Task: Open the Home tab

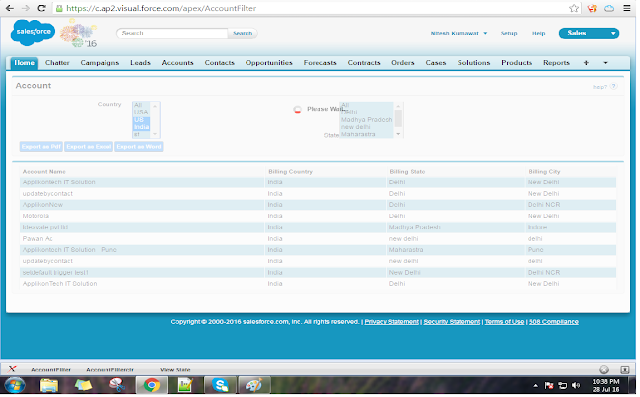Action: point(24,62)
